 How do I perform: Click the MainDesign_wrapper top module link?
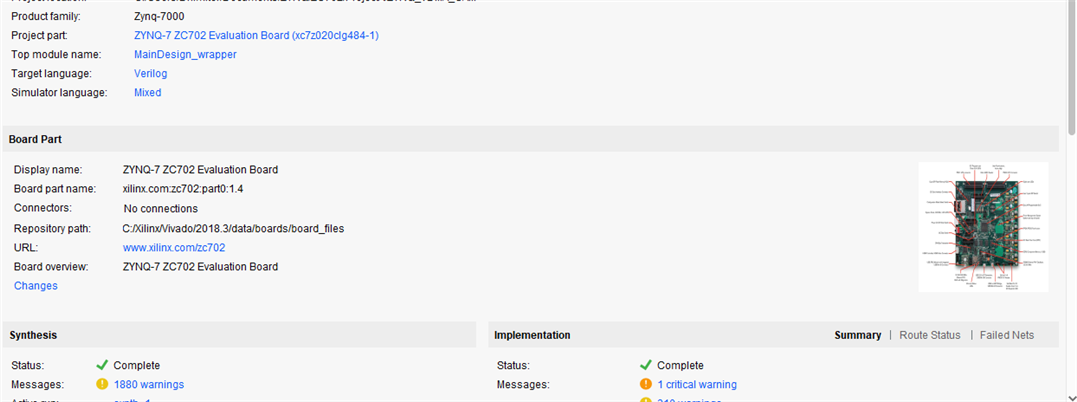coord(185,55)
